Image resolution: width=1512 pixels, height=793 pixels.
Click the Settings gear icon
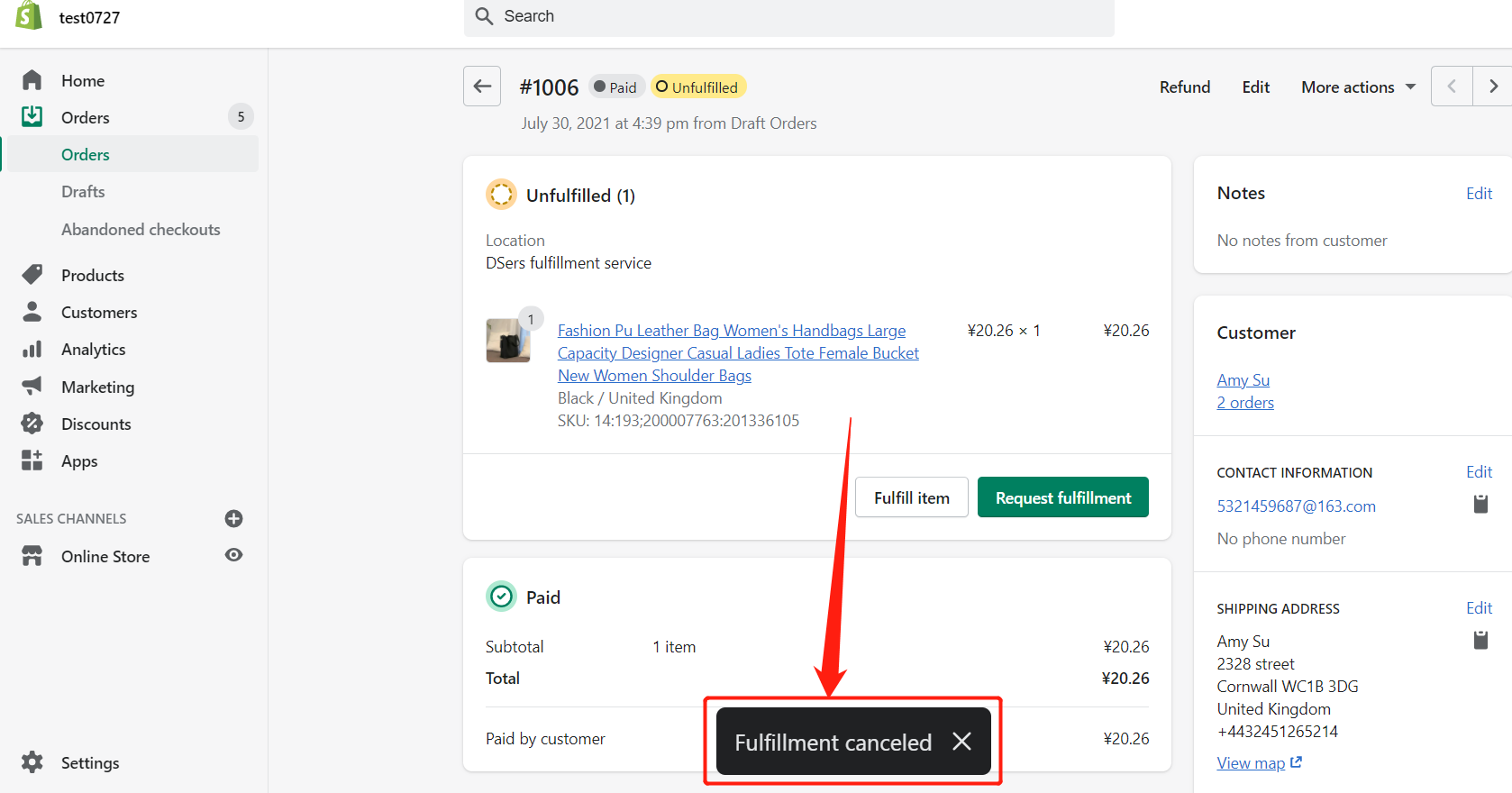[32, 762]
